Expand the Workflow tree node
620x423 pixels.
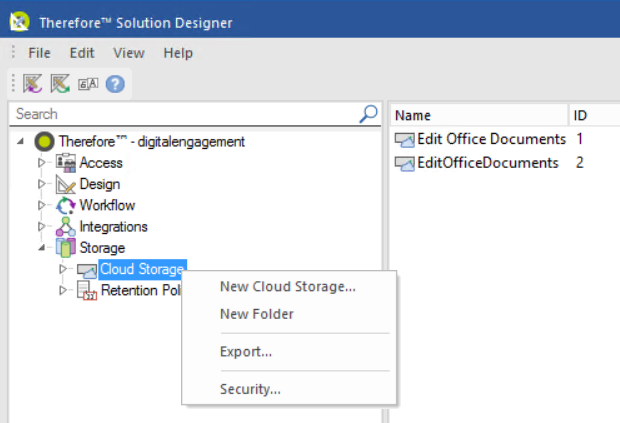[x=42, y=205]
